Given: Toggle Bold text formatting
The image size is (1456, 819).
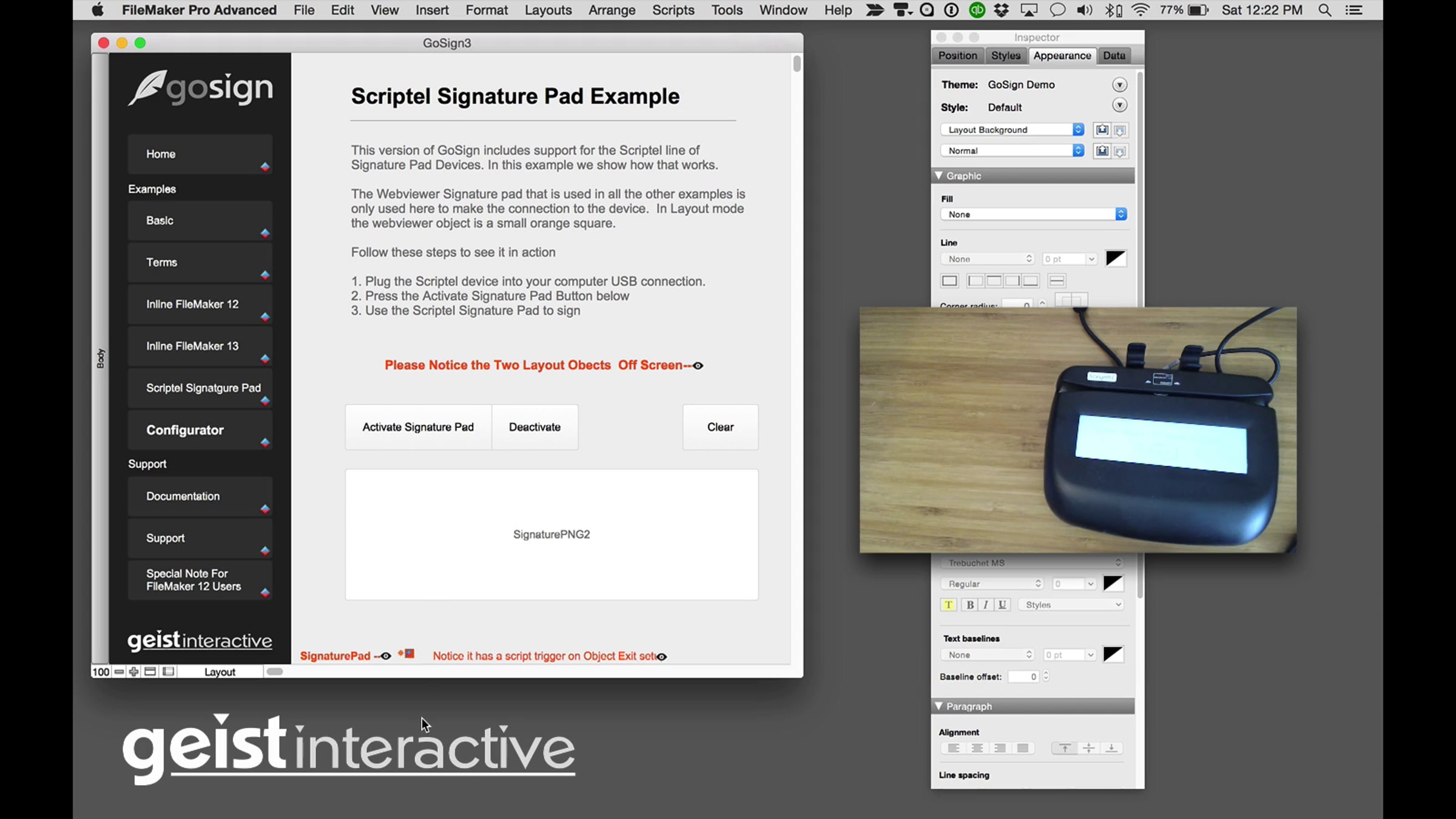Looking at the screenshot, I should point(970,605).
